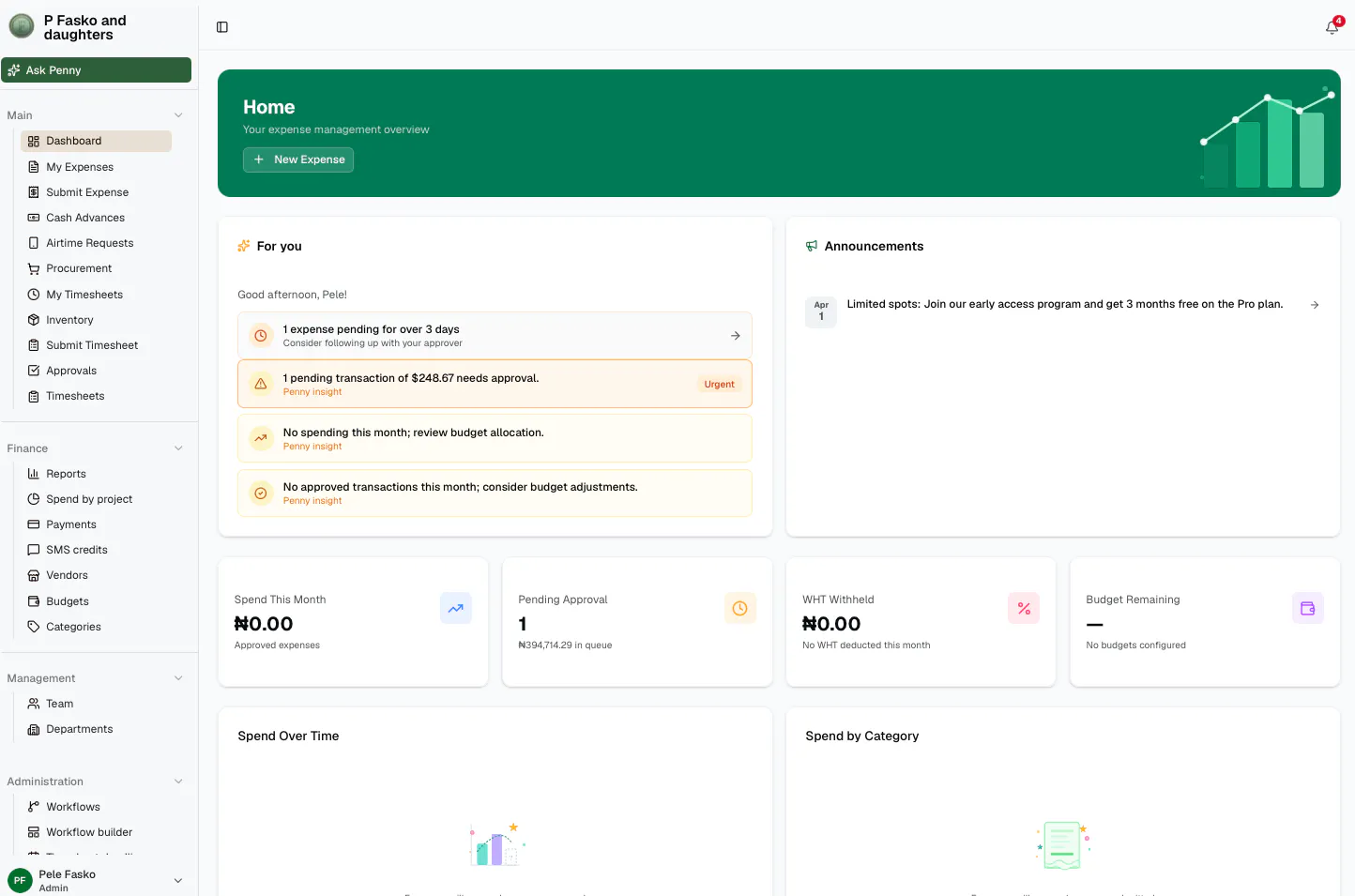The image size is (1355, 896).
Task: Click the Spend by Category heading
Action: point(861,737)
